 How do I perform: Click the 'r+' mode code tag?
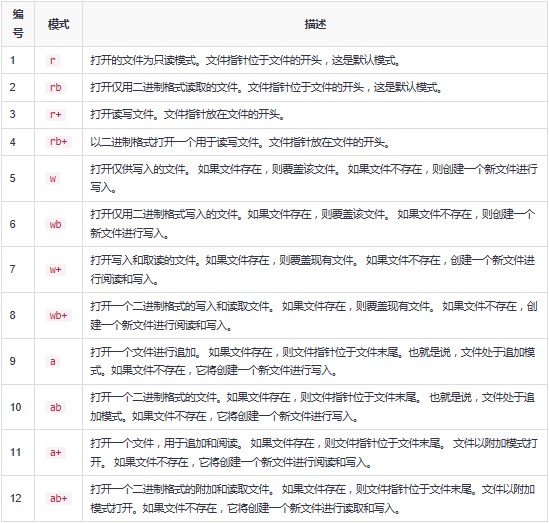[x=55, y=114]
